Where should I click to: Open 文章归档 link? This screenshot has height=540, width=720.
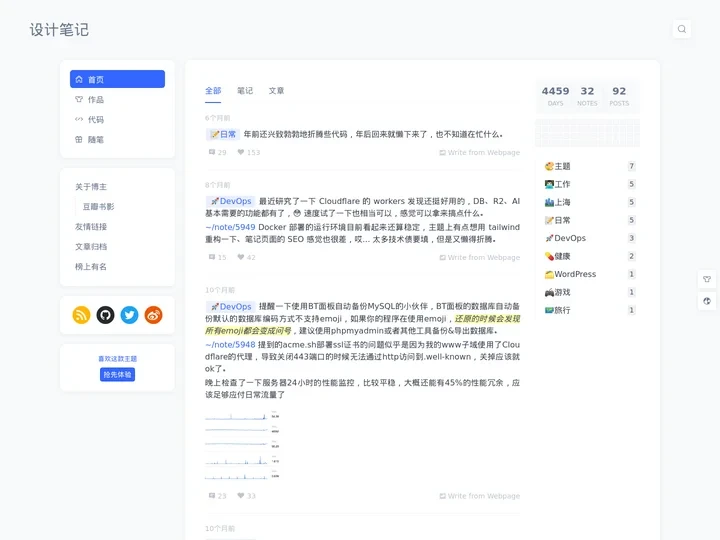[x=91, y=247]
